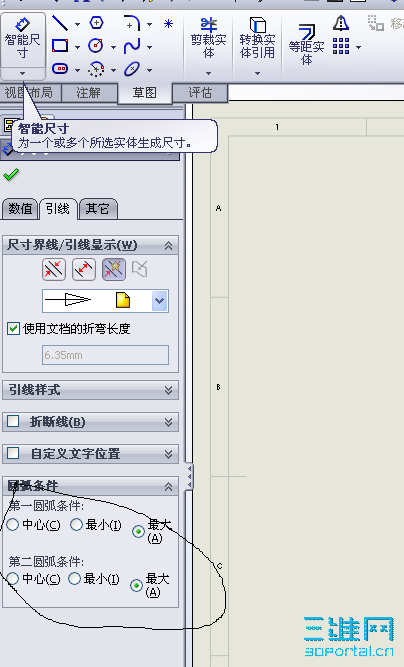Select 中心(C) for 第一圆弧条件
Screen dimensions: 404x667
(x=13, y=524)
